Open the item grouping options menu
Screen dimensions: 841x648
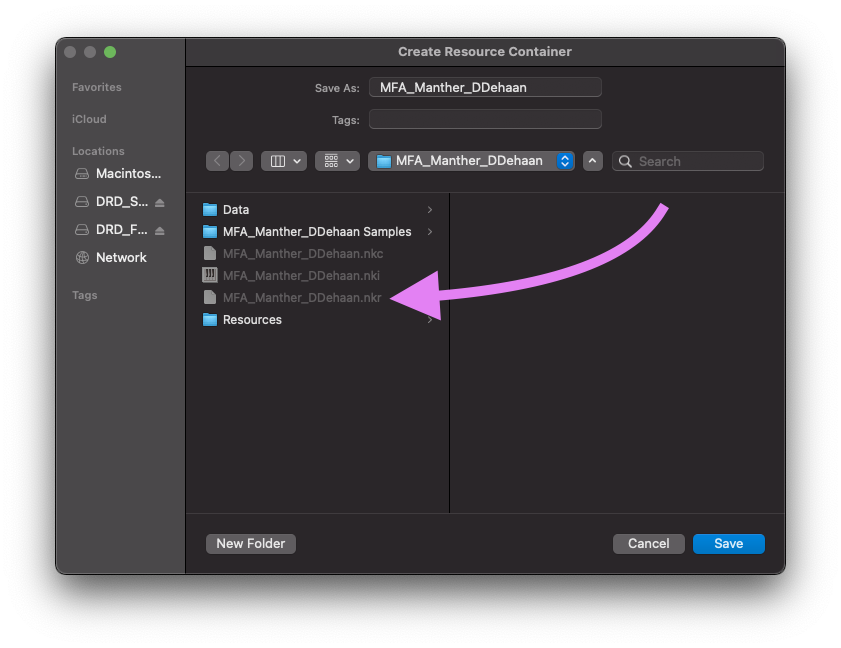(x=337, y=161)
